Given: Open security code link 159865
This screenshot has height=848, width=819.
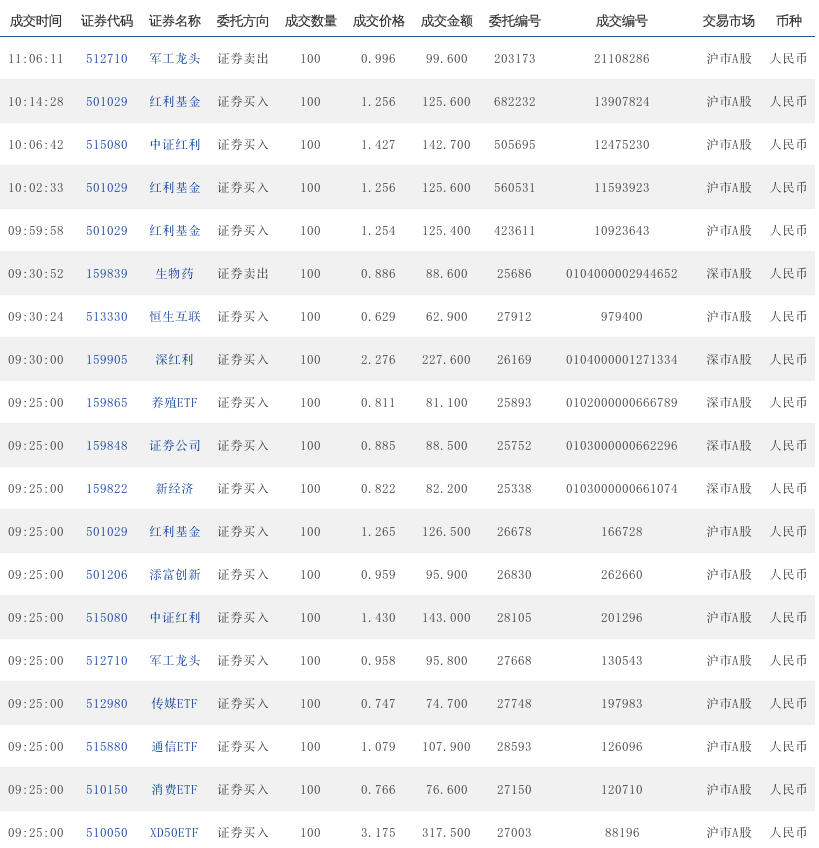Looking at the screenshot, I should tap(107, 403).
